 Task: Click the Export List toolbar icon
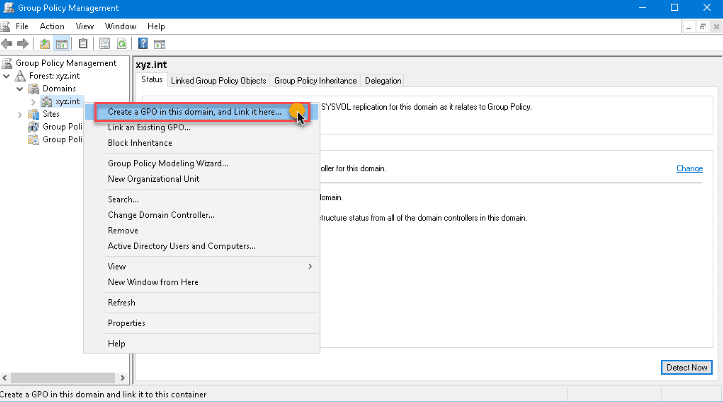[105, 44]
